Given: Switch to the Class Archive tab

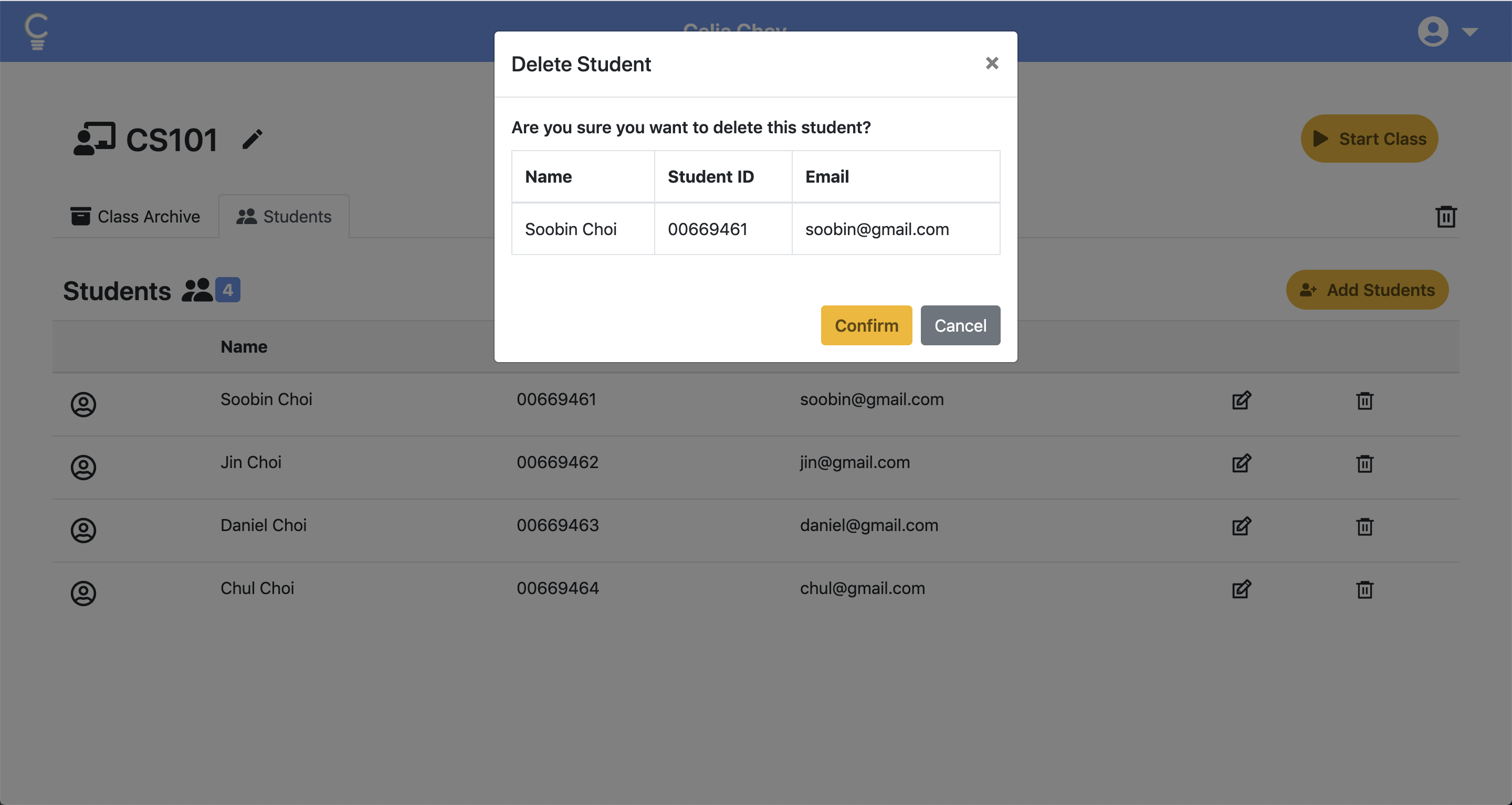Looking at the screenshot, I should coord(135,217).
